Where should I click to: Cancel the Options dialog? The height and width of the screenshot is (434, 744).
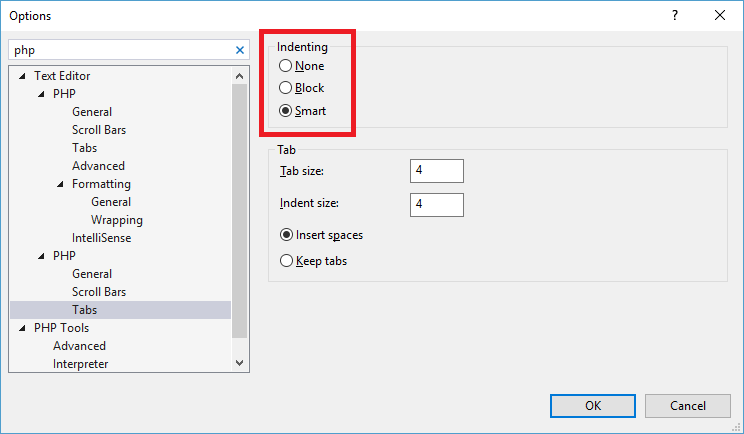[x=687, y=405]
